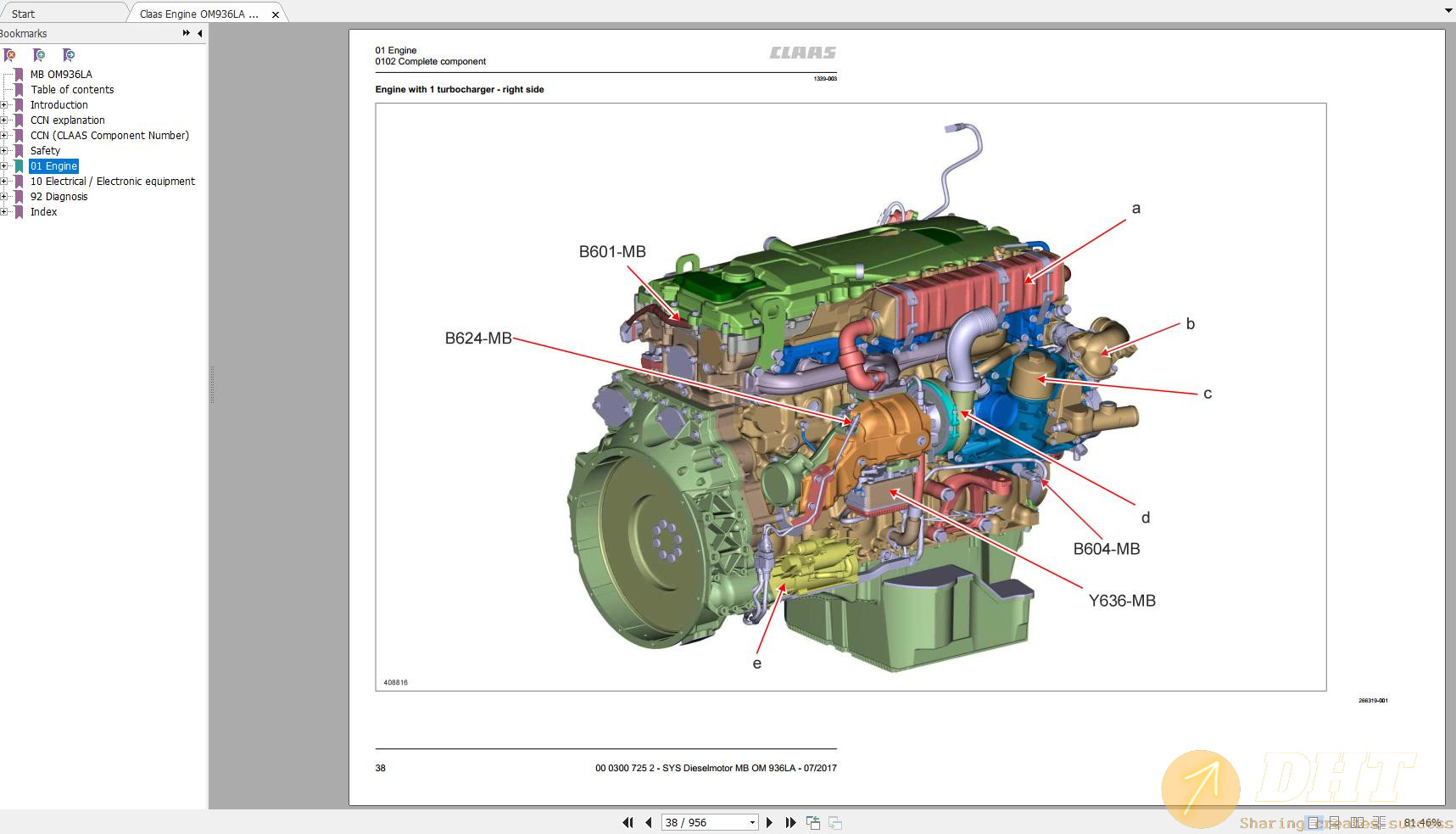1456x834 pixels.
Task: Click the add new bookmark icon
Action: point(39,55)
